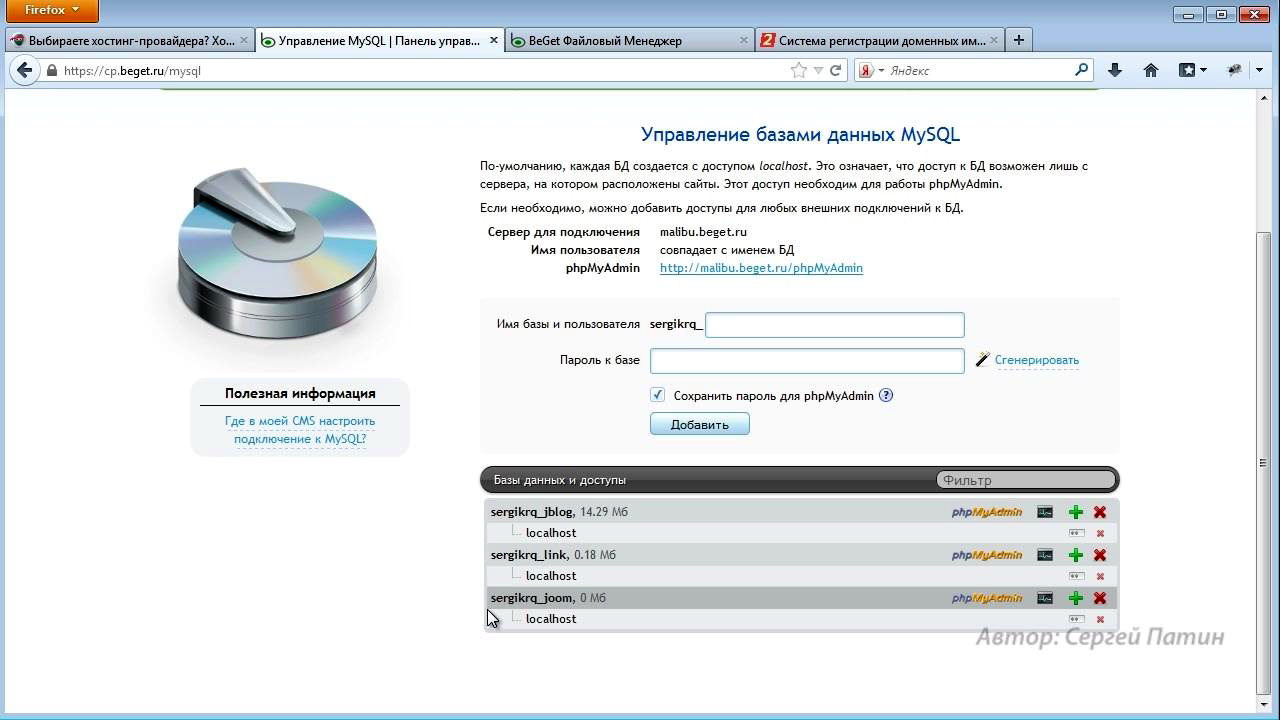The width and height of the screenshot is (1280, 720).
Task: Add access with green plus for sergikrq_link
Action: pyautogui.click(x=1076, y=555)
